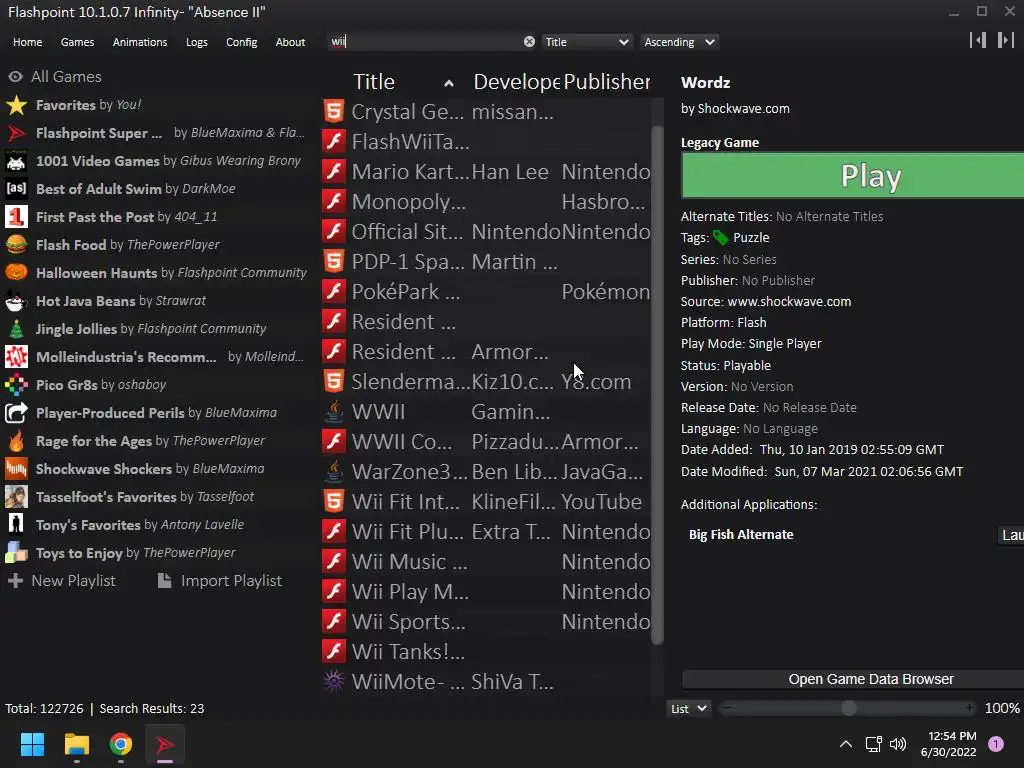Select Halloween Haunts pumpkin icon

pos(16,273)
